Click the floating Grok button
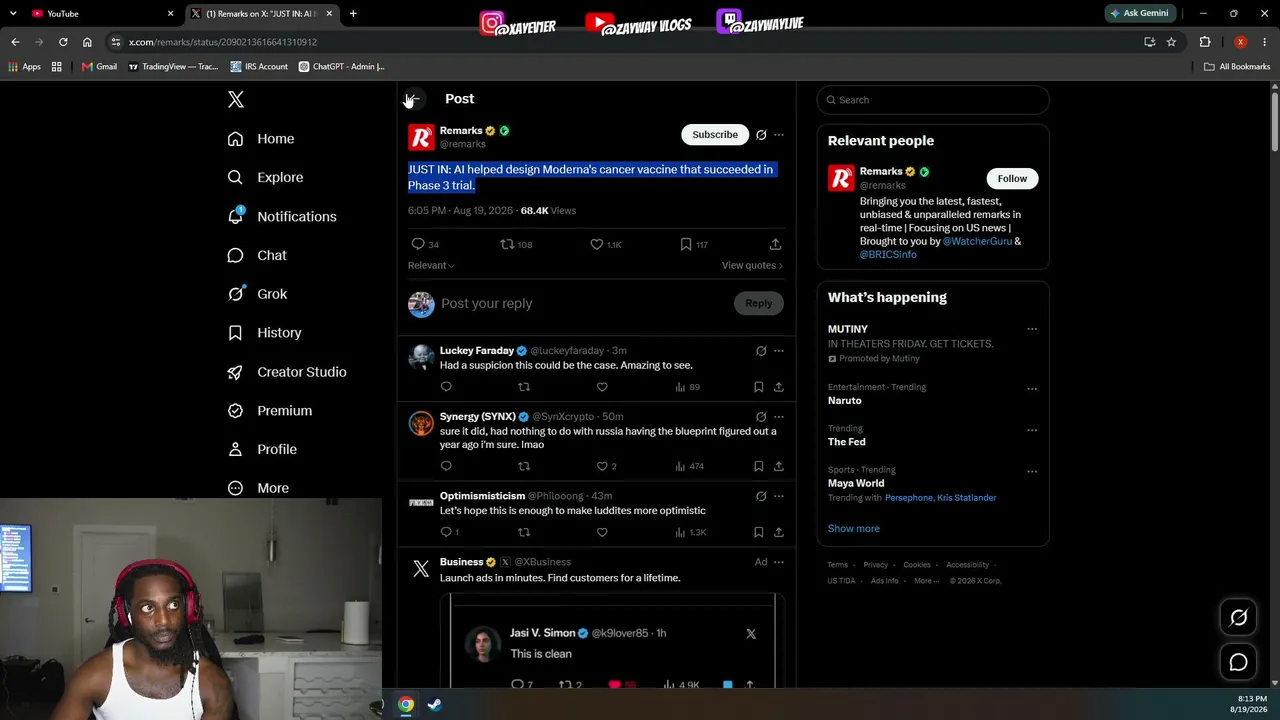This screenshot has width=1280, height=720. [1238, 618]
